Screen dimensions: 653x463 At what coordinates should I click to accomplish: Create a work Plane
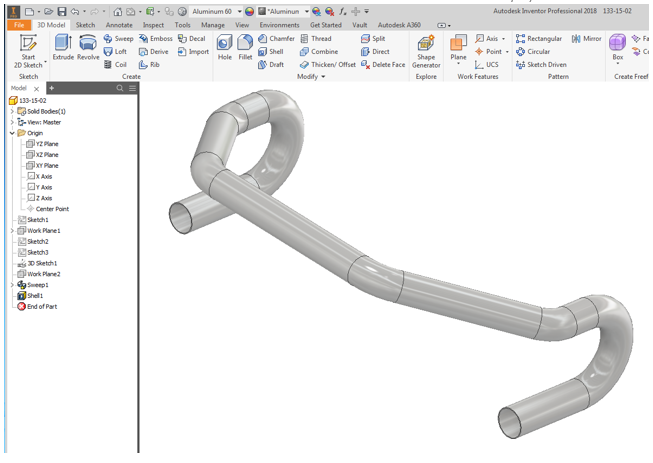458,49
